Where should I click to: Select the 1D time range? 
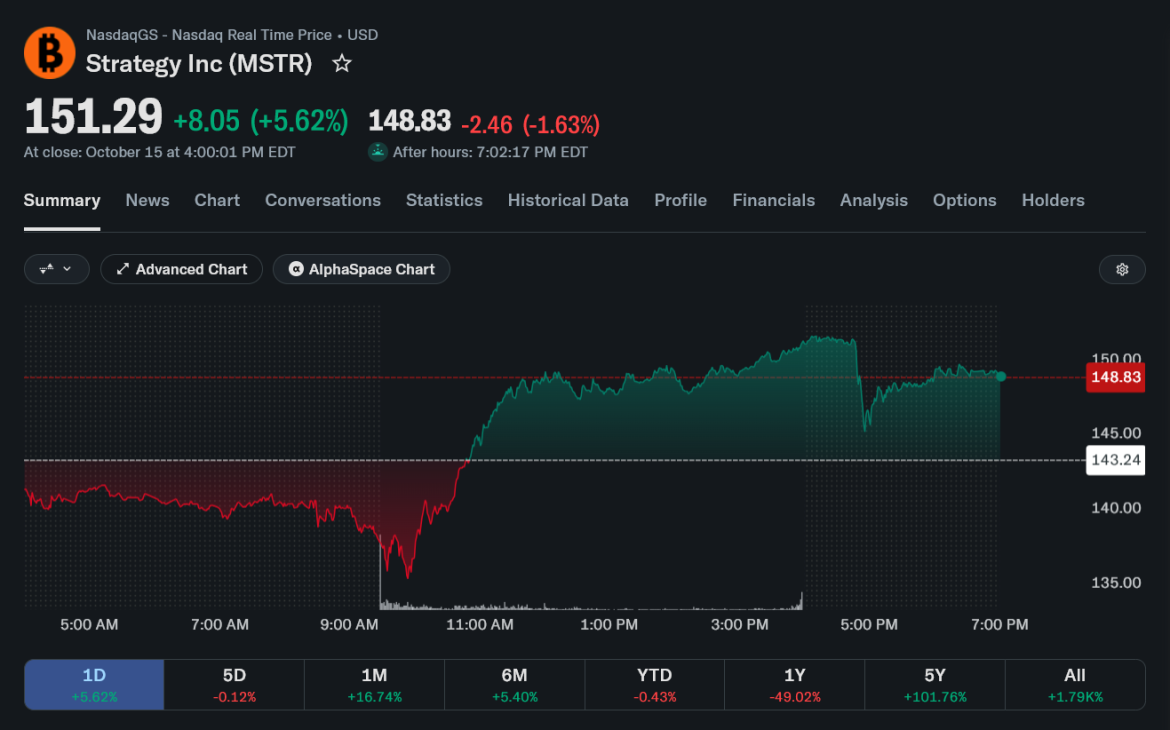(94, 684)
